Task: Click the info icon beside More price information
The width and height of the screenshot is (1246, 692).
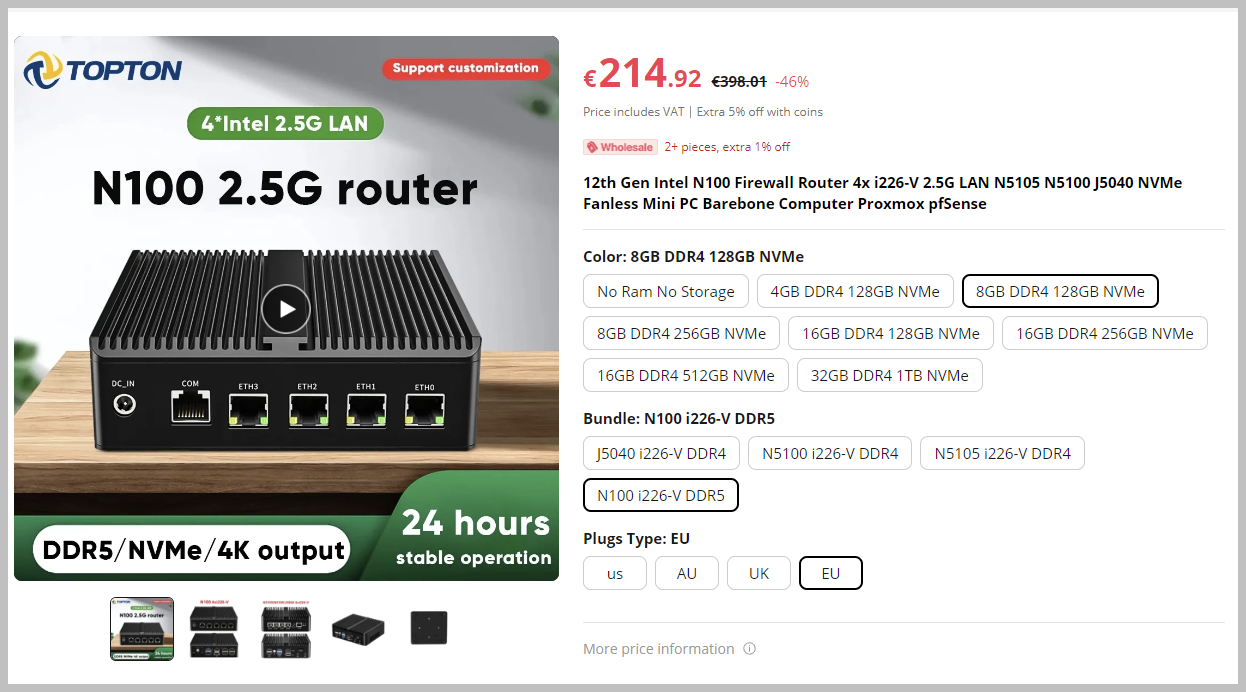Action: 750,649
